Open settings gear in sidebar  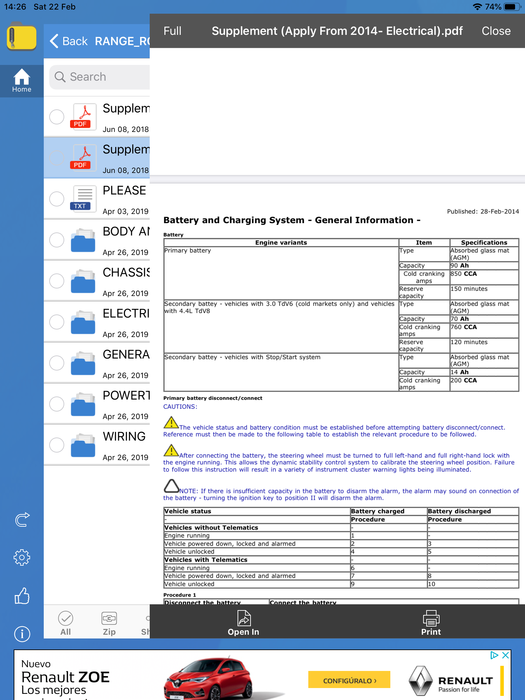click(x=21, y=557)
